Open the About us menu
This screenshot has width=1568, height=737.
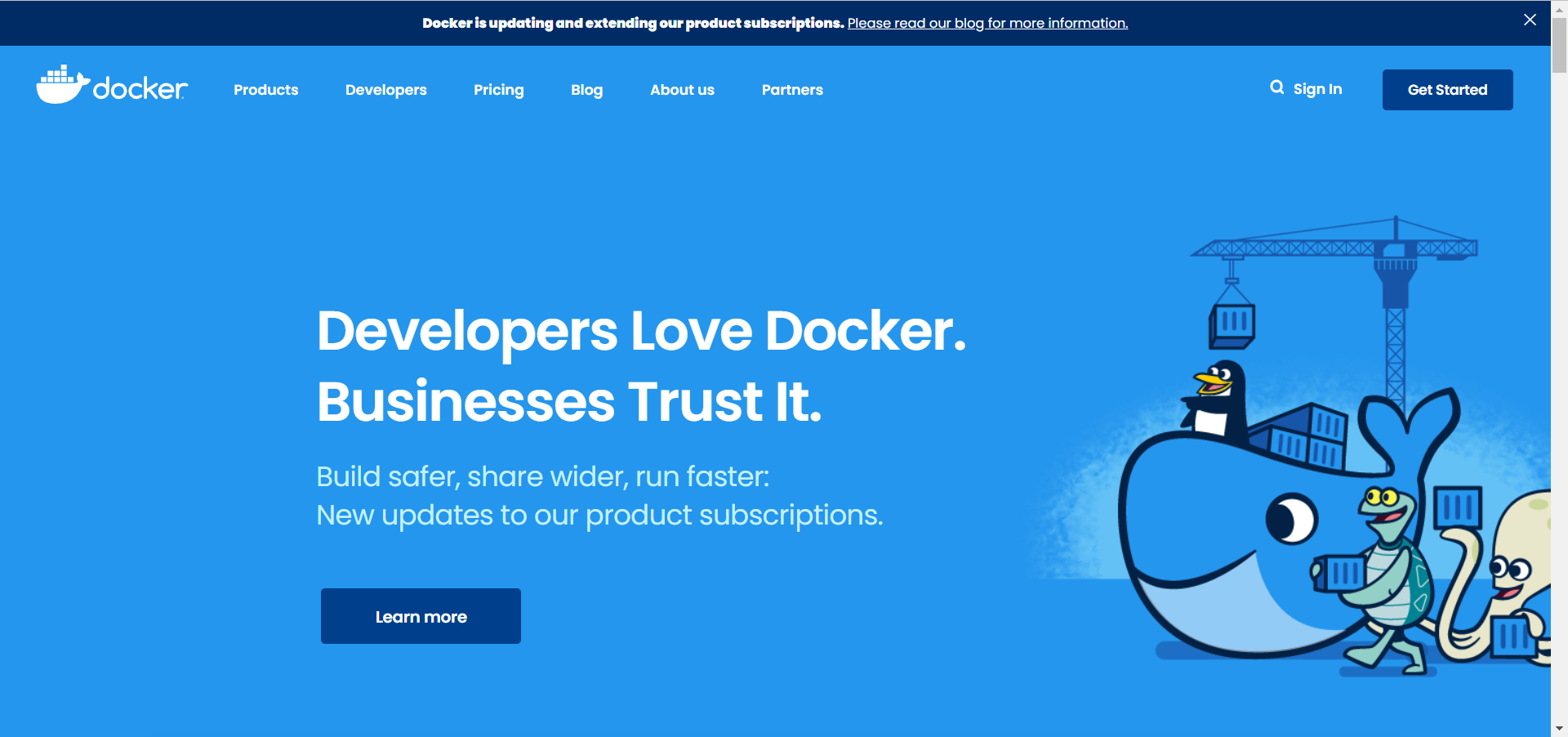682,90
